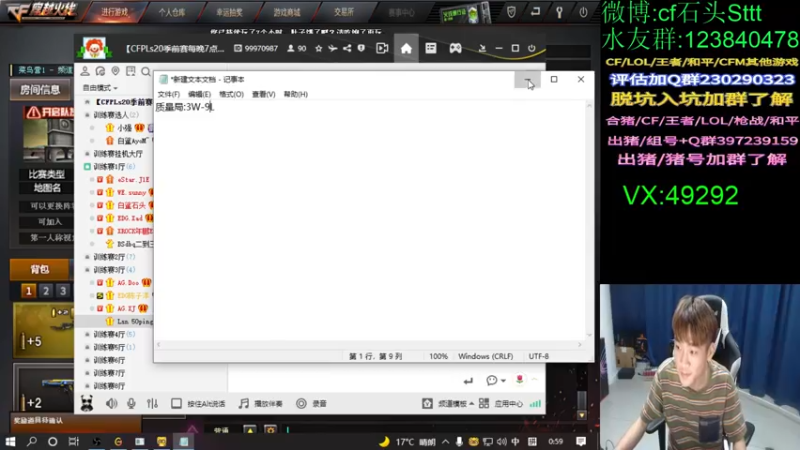Expand the 训练赛挂机大厅 channel
The height and width of the screenshot is (450, 800).
point(87,154)
